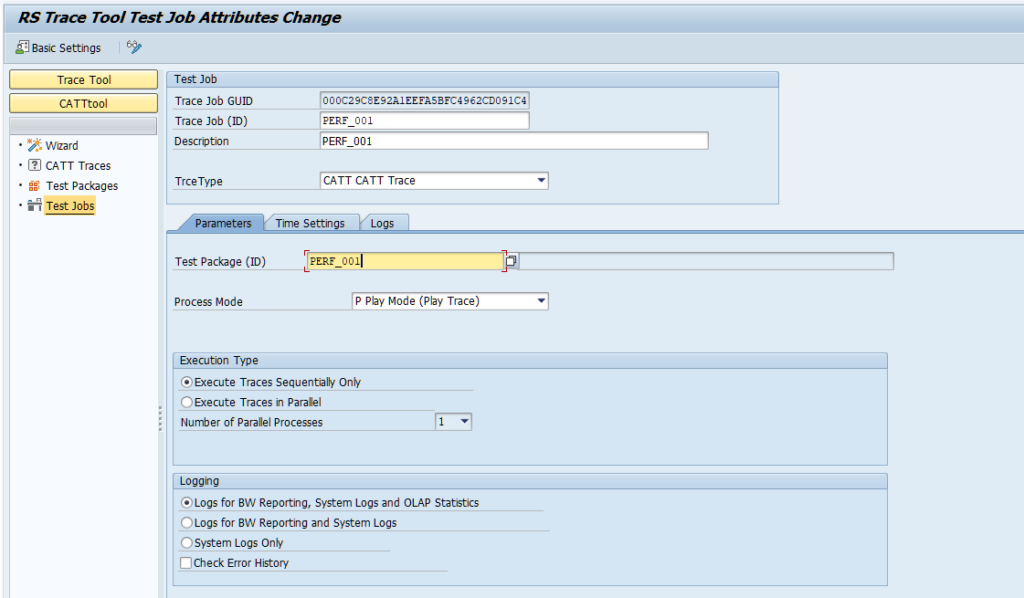Select the Test Jobs icon in sidebar
The image size is (1024, 598).
(x=35, y=206)
